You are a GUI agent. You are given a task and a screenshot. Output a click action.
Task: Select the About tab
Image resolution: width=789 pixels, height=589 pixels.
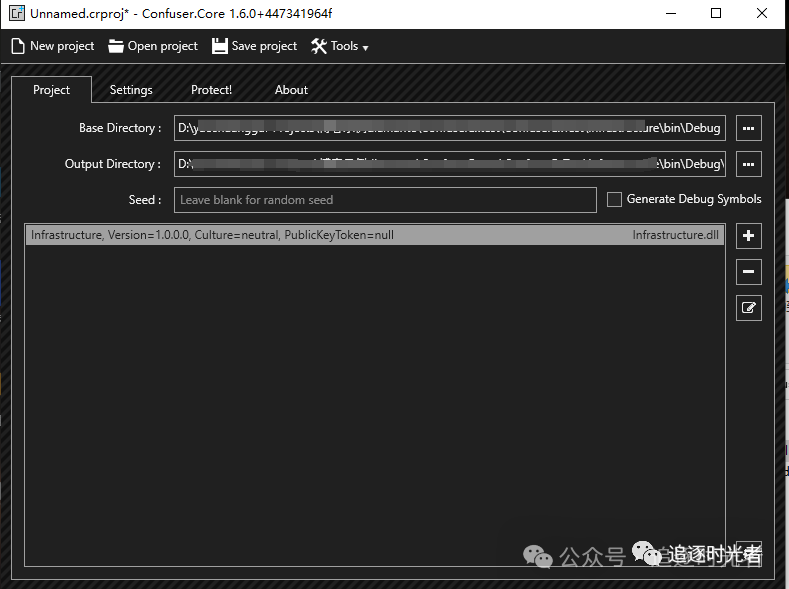291,90
